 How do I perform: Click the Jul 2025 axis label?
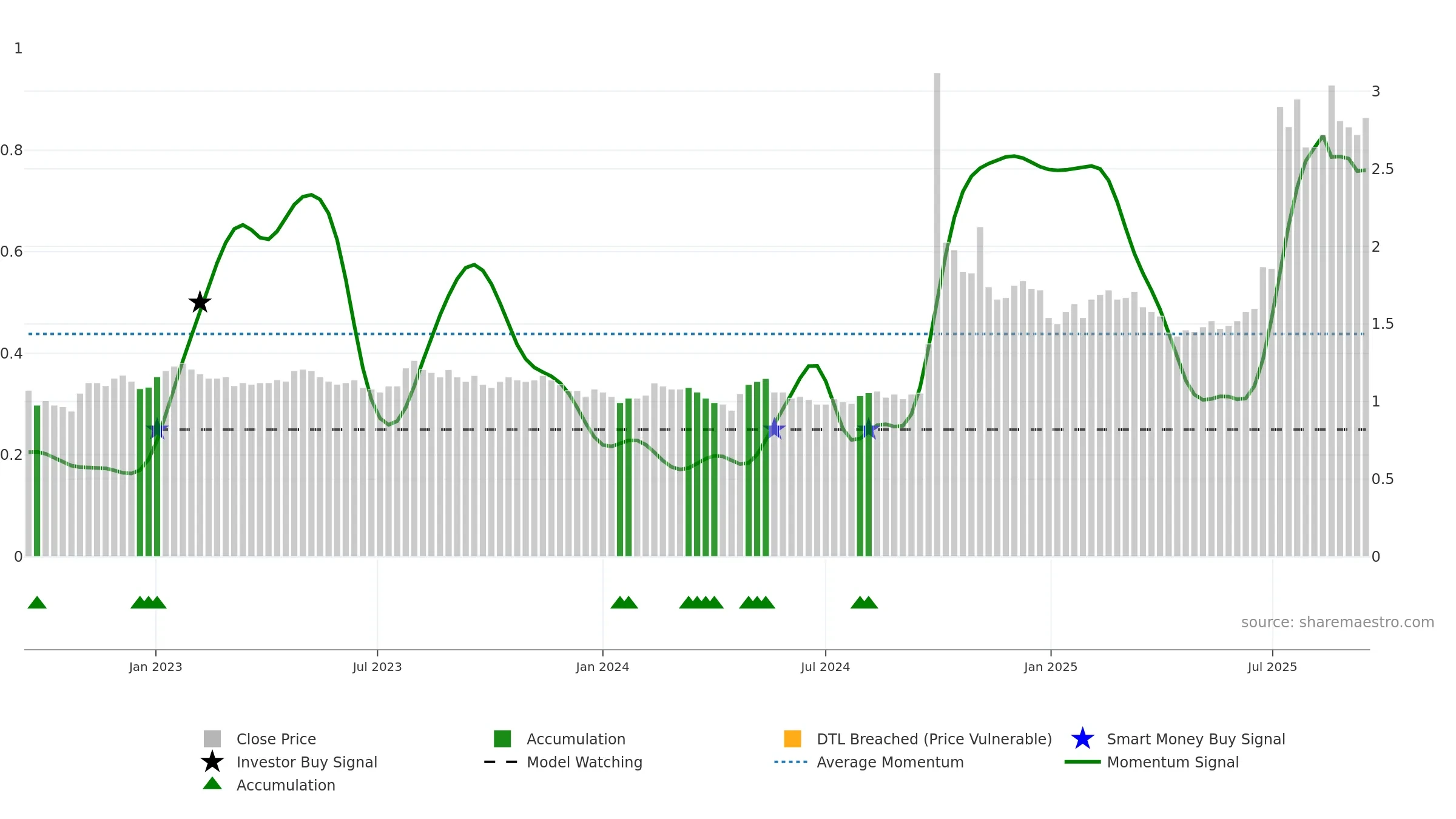(1272, 667)
